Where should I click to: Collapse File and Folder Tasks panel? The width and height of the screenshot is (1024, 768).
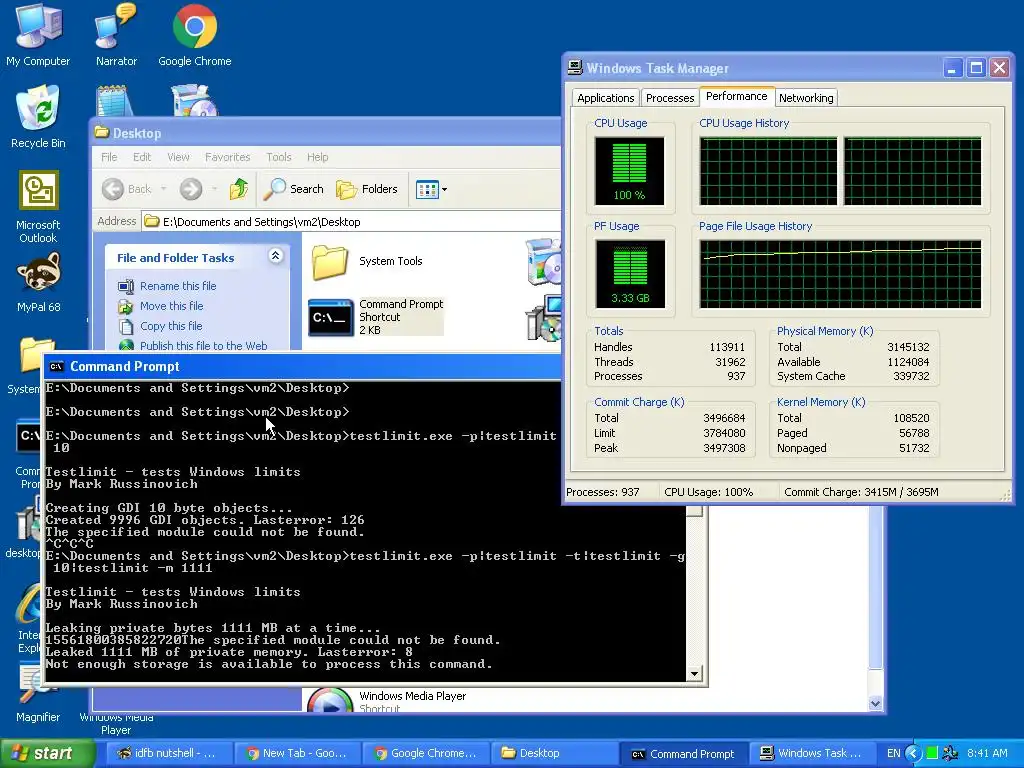276,256
